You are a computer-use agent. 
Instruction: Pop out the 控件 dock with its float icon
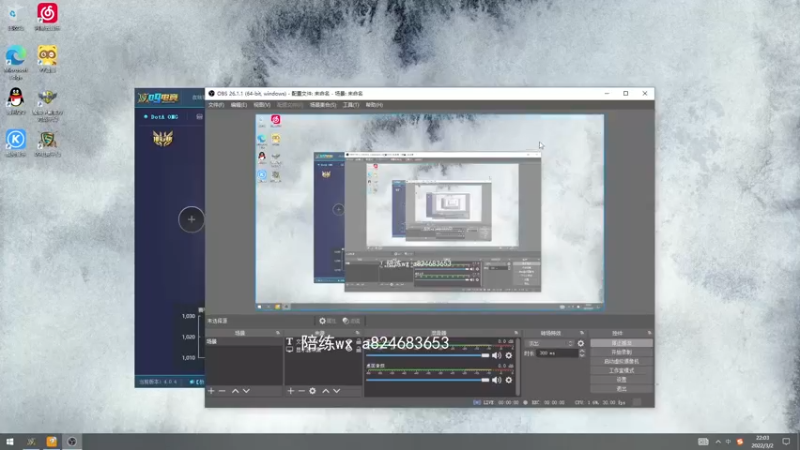tap(649, 333)
